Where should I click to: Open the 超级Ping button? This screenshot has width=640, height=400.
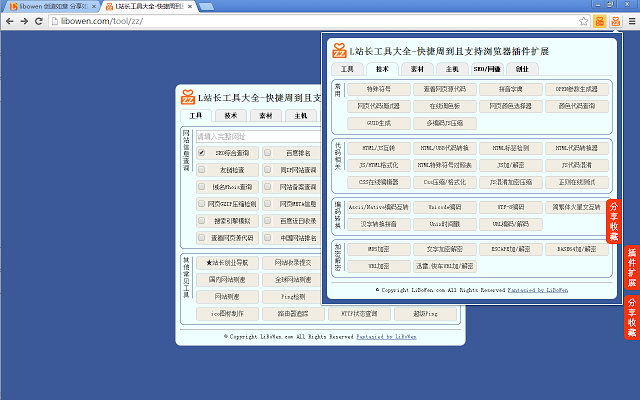[x=426, y=314]
